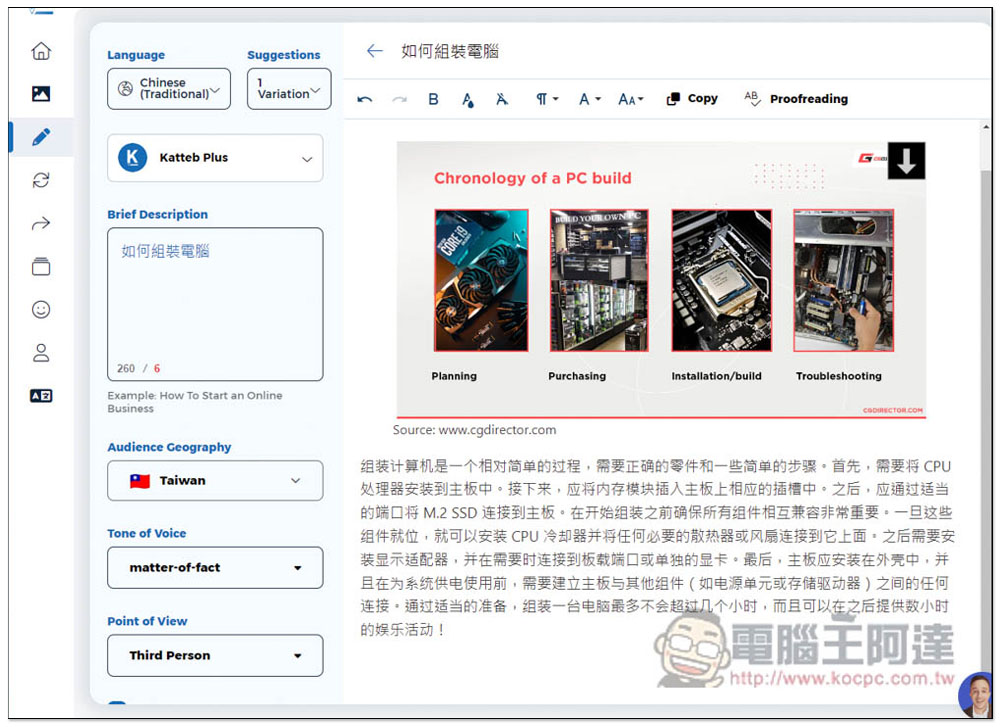Expand the 1 Variation suggestions dropdown

click(x=288, y=89)
